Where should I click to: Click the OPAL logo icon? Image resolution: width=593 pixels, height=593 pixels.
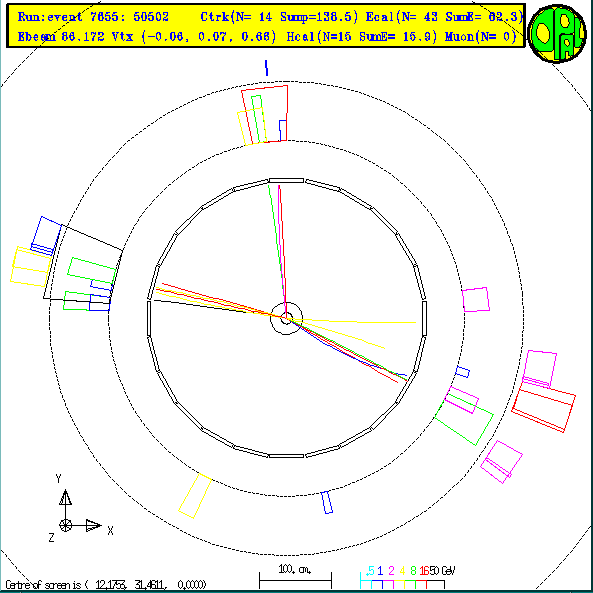point(557,33)
